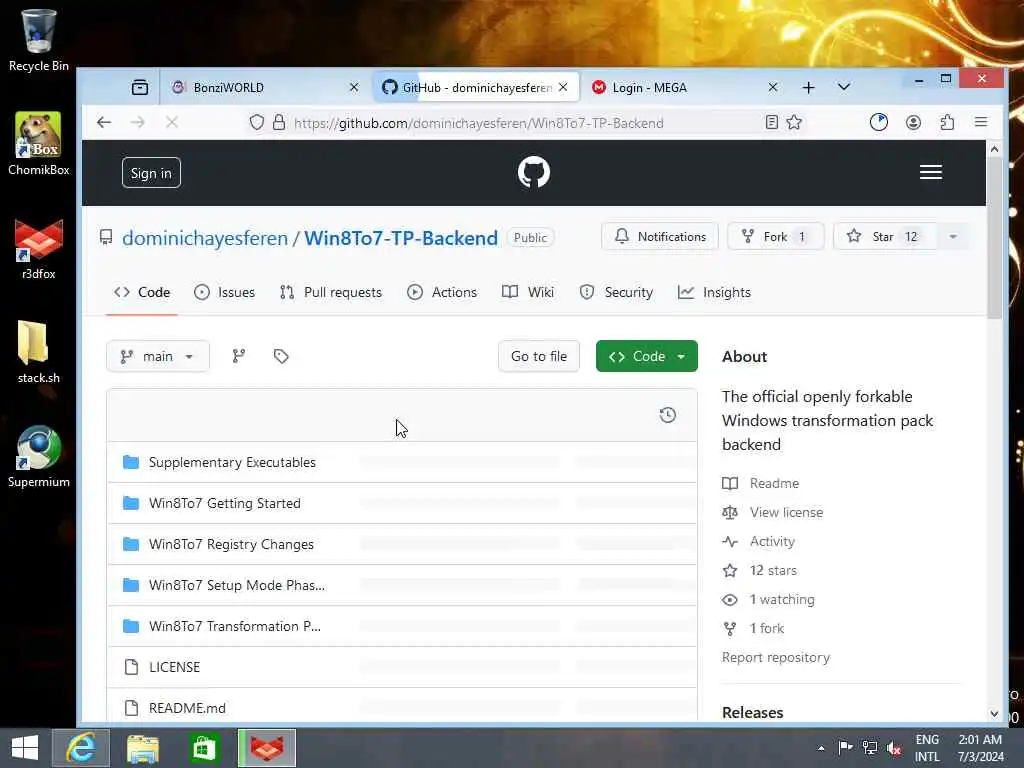
Task: Show hidden system tray icons
Action: tap(820, 748)
